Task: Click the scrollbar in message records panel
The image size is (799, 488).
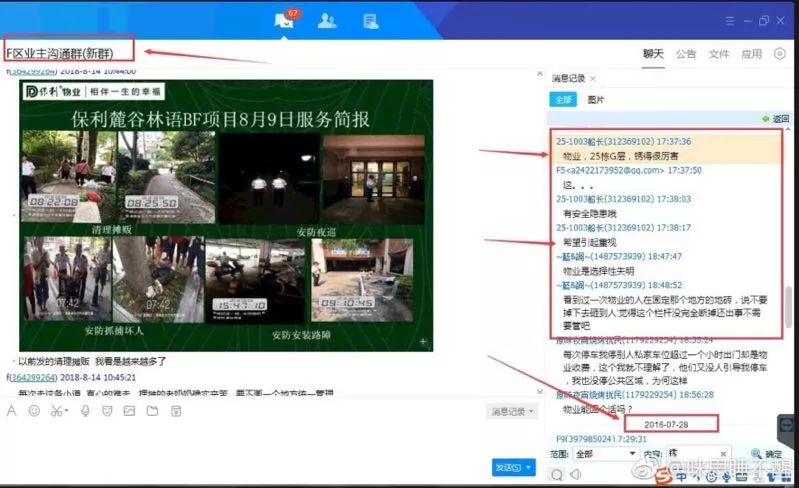Action: [x=789, y=306]
